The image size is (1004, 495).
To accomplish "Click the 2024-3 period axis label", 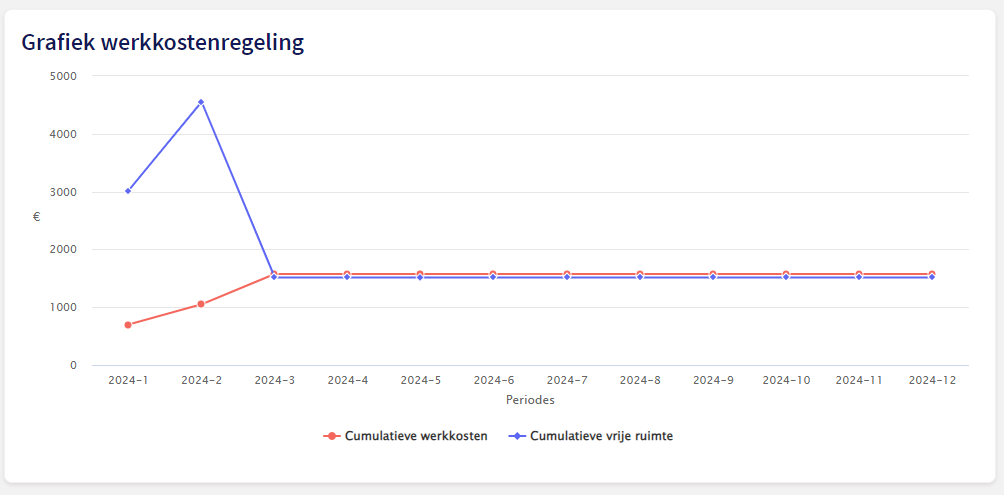I will [275, 381].
